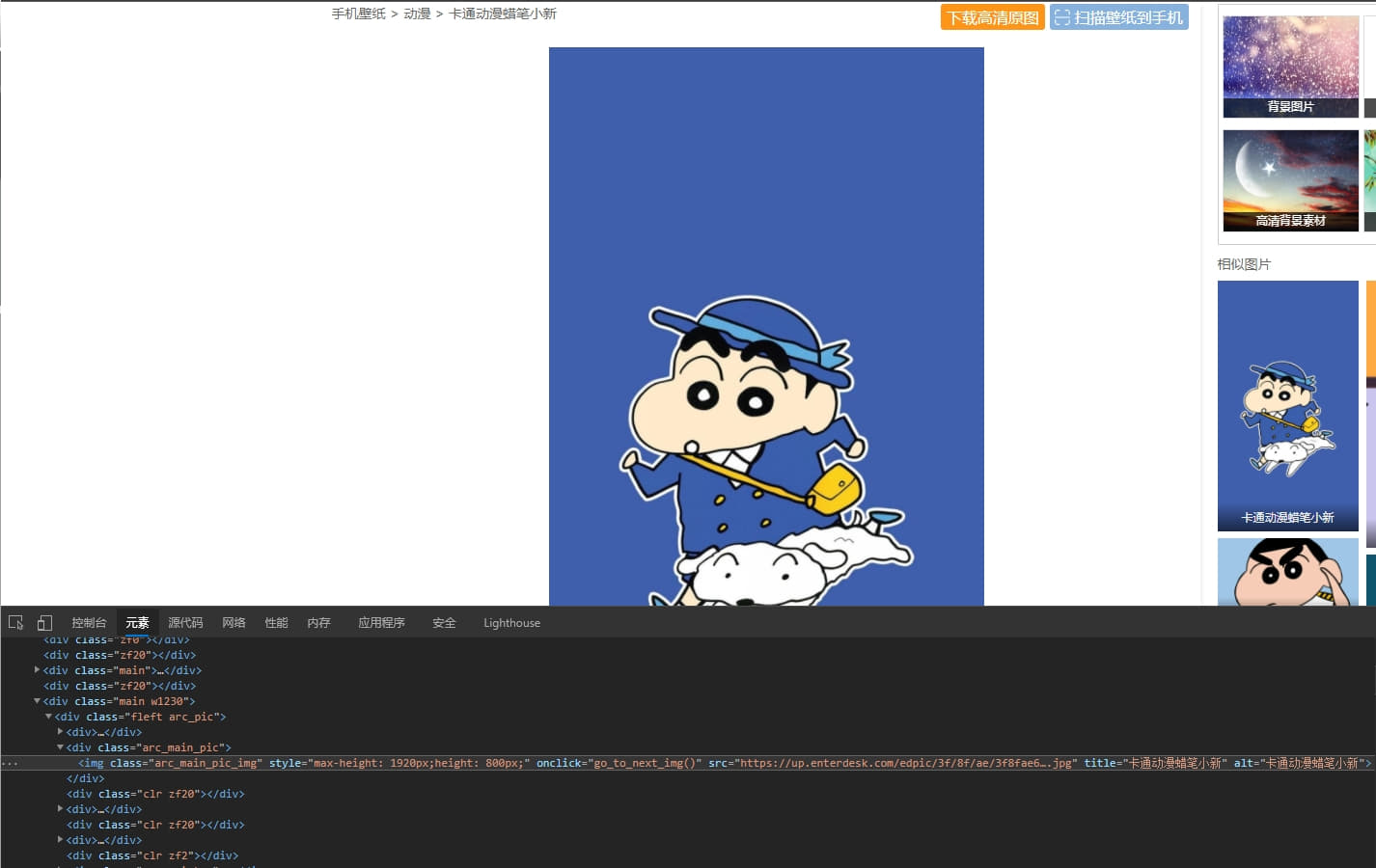Click the 相似图片 section heading
Viewport: 1376px width, 868px height.
[x=1244, y=264]
